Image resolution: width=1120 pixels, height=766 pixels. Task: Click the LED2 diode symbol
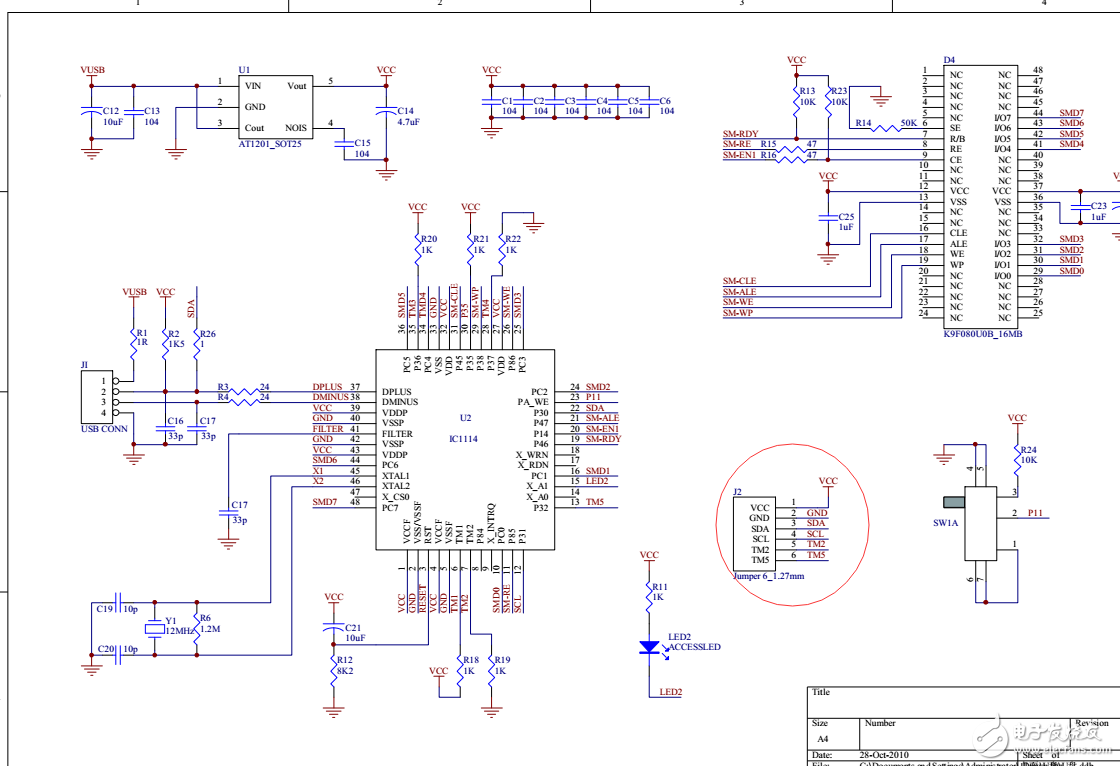pyautogui.click(x=649, y=647)
